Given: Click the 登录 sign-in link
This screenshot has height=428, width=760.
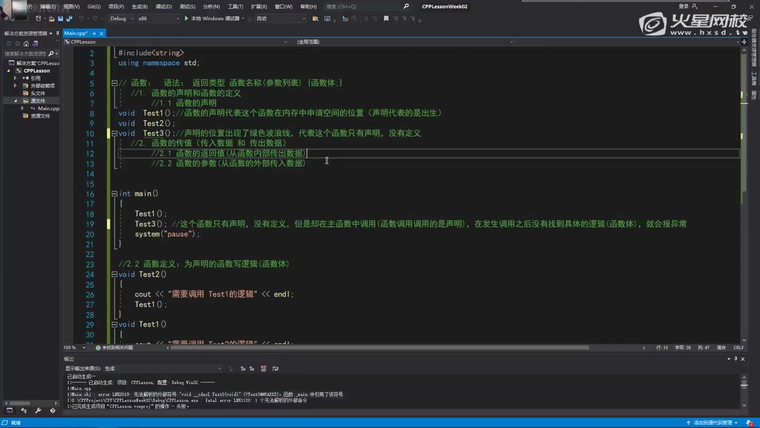Looking at the screenshot, I should (683, 5).
